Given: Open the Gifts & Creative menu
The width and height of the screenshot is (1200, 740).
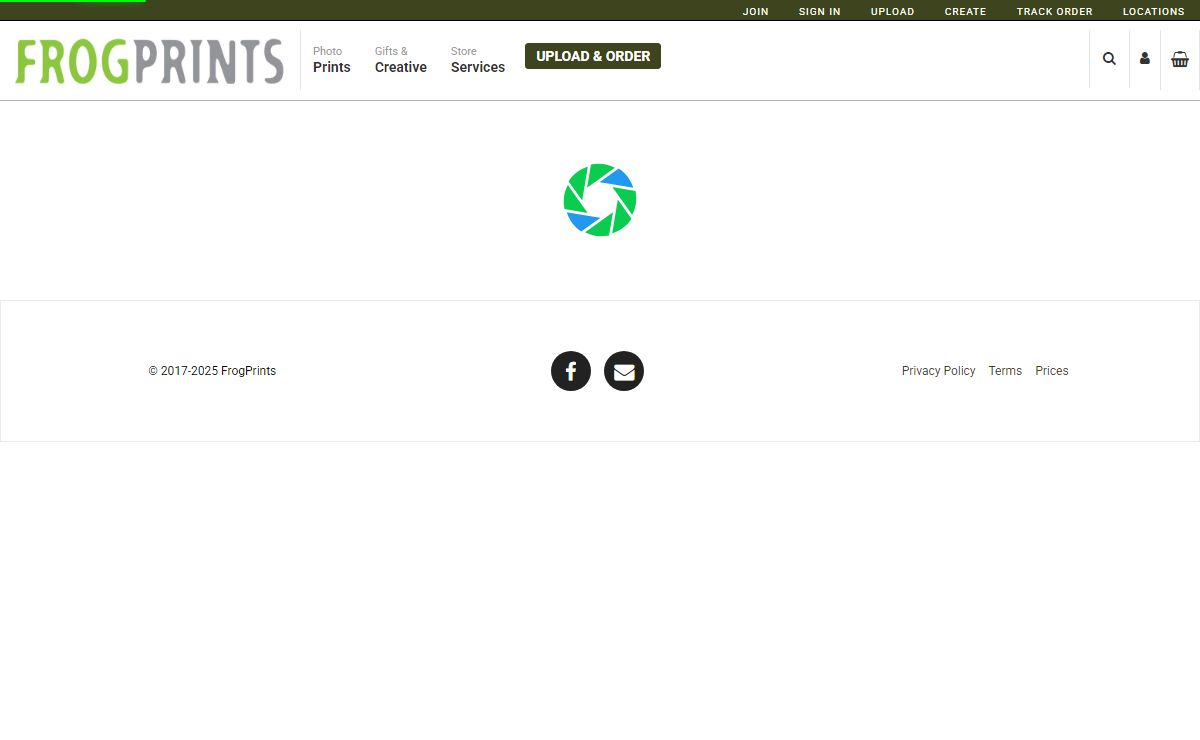Looking at the screenshot, I should (x=401, y=60).
